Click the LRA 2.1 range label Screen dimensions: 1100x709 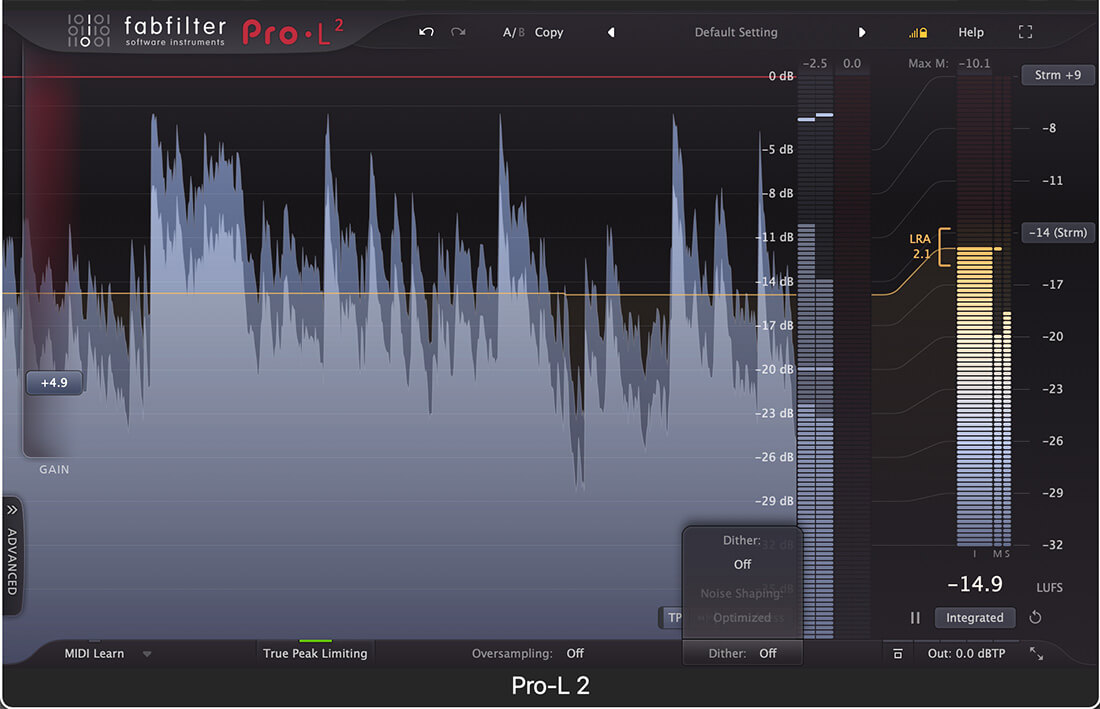(920, 246)
